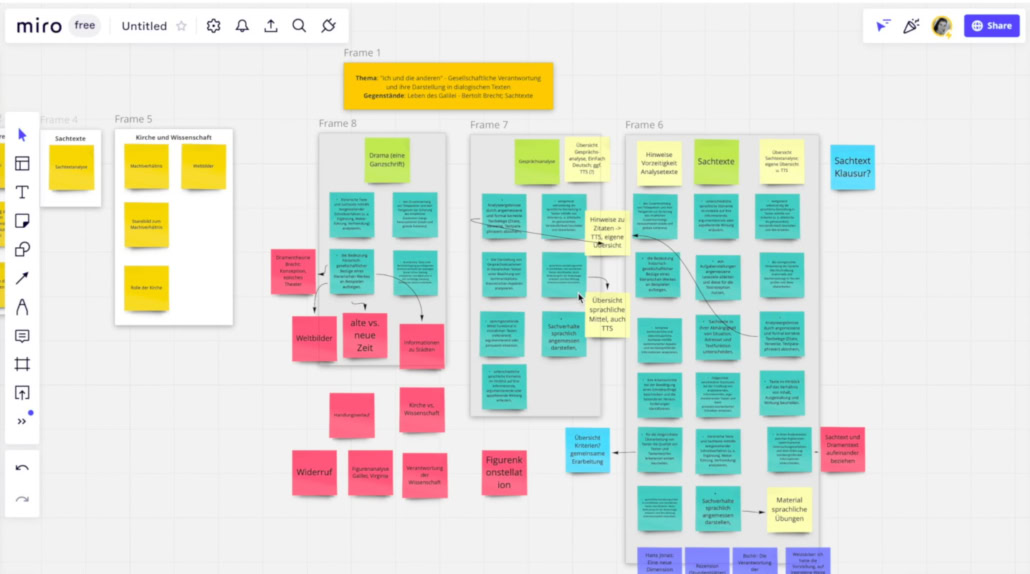This screenshot has width=1030, height=574.
Task: Click the reactions party popper icon
Action: click(911, 26)
